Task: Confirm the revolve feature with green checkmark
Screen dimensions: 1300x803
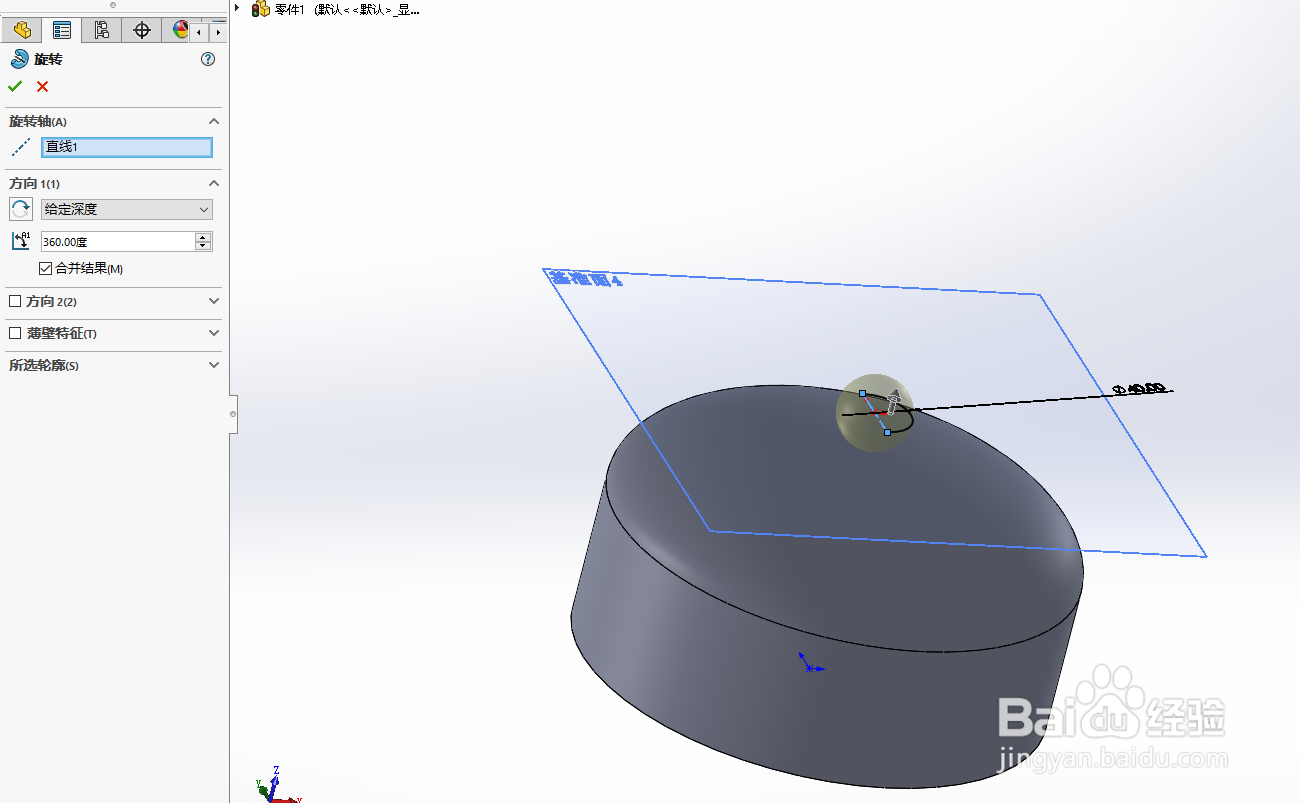Action: pos(14,86)
